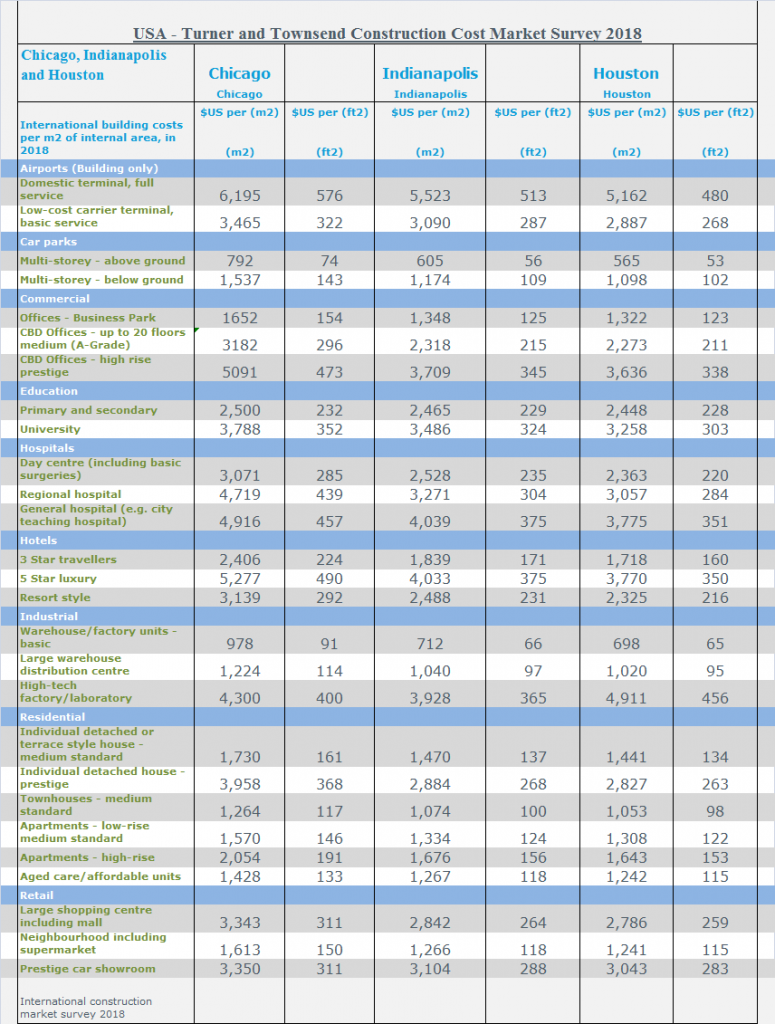The image size is (775, 1024).
Task: Select Houston high-tech factory value 4,911
Action: (x=625, y=698)
